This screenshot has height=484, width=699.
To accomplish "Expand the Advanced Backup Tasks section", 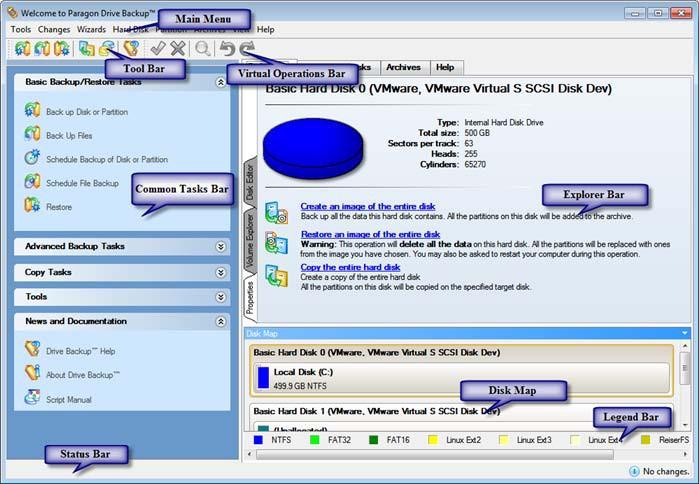I will (x=220, y=246).
